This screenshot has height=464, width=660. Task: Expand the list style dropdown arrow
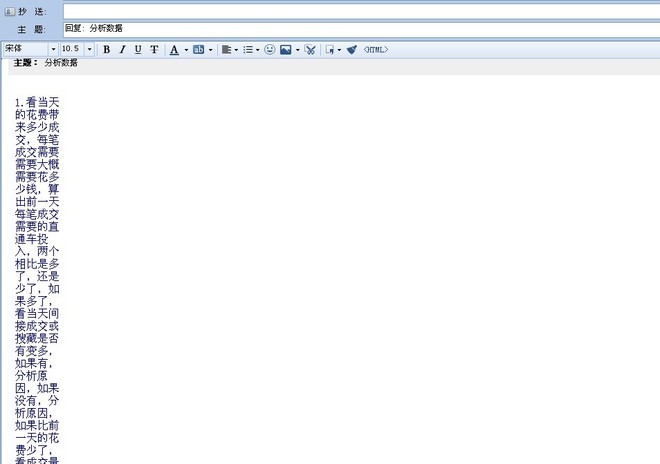[x=258, y=50]
